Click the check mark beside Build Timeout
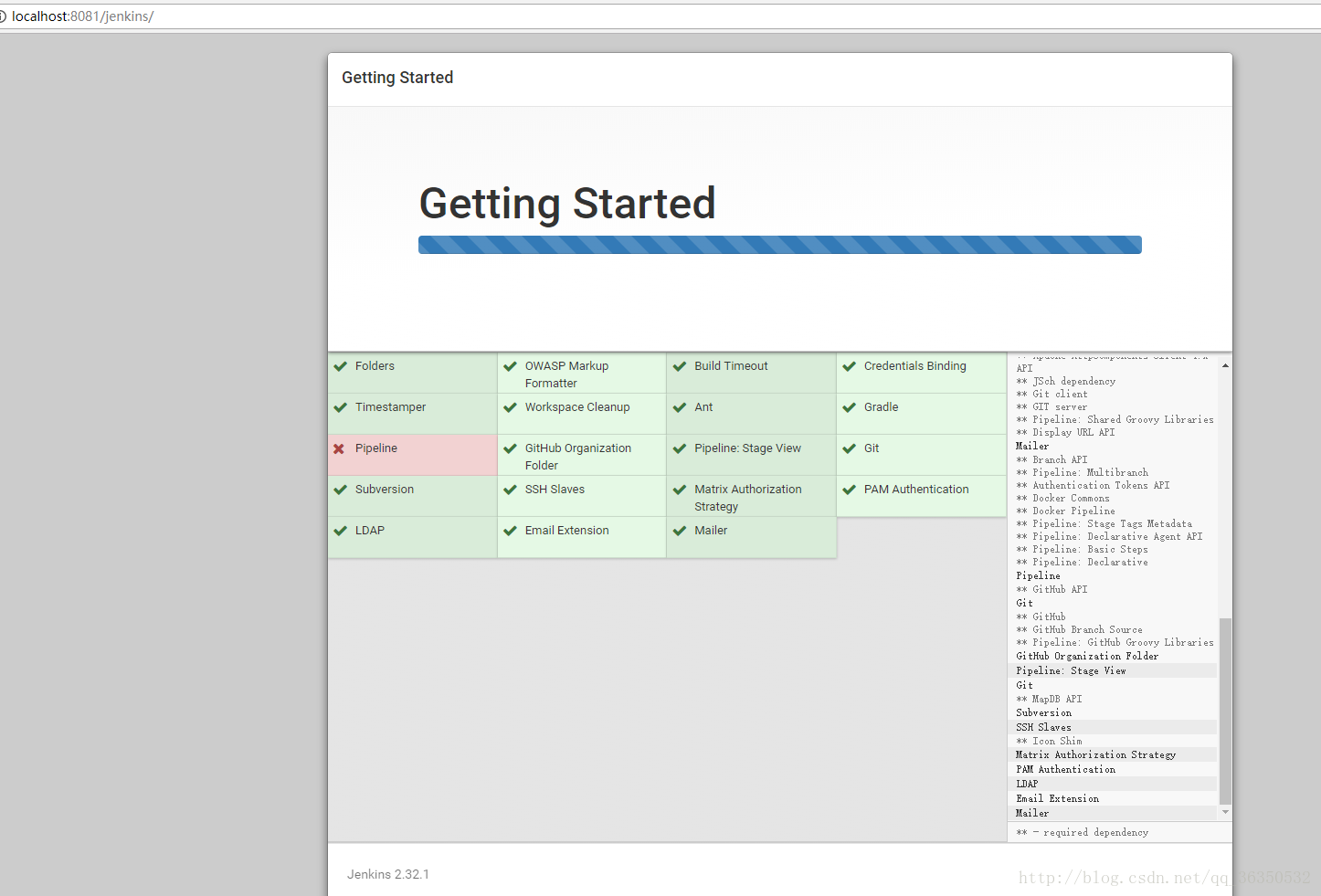This screenshot has height=896, width=1321. click(x=680, y=366)
